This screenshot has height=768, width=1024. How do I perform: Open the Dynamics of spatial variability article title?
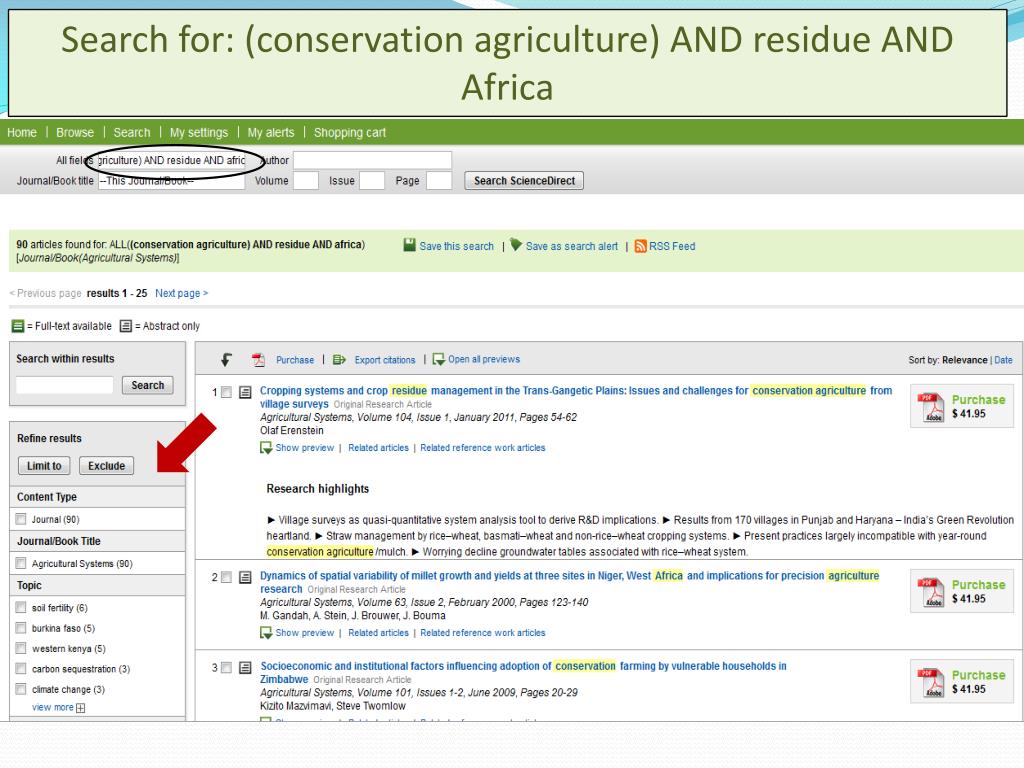coord(569,582)
